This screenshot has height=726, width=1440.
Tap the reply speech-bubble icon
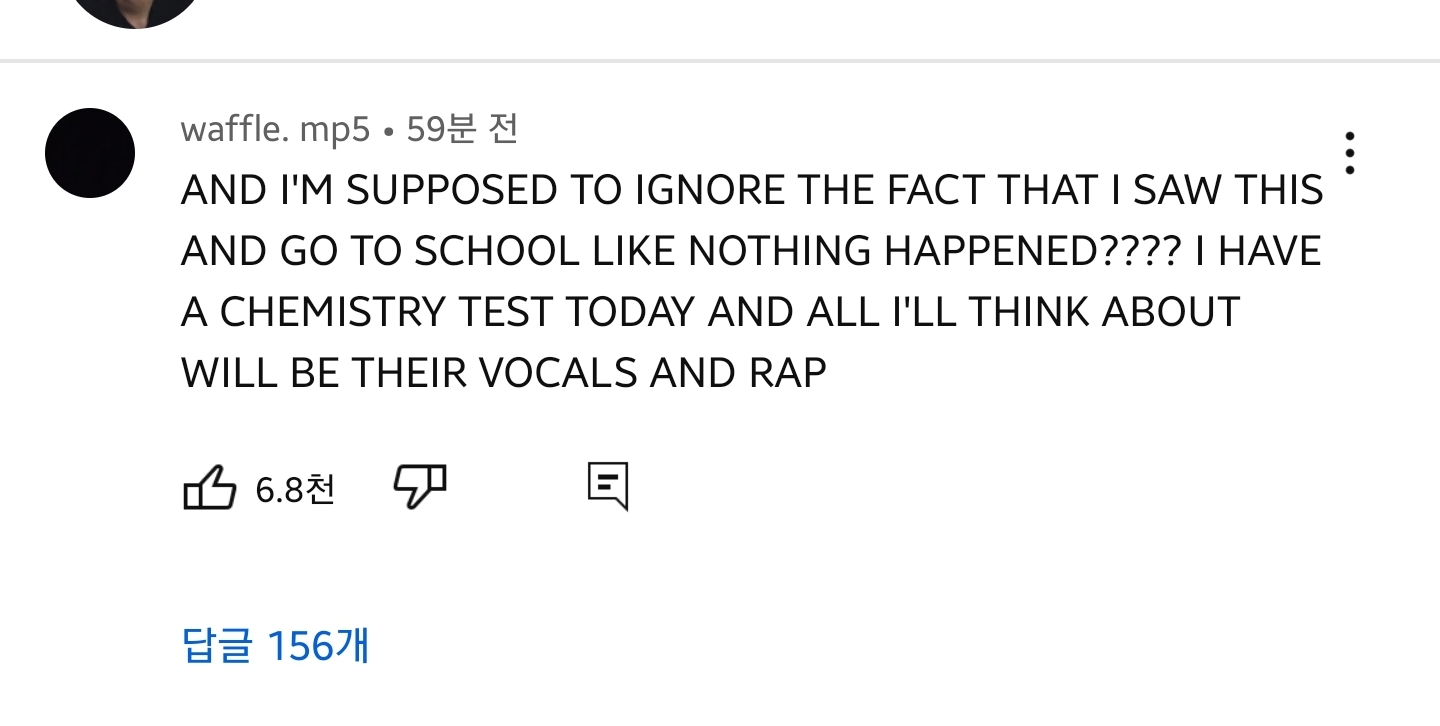pyautogui.click(x=607, y=487)
